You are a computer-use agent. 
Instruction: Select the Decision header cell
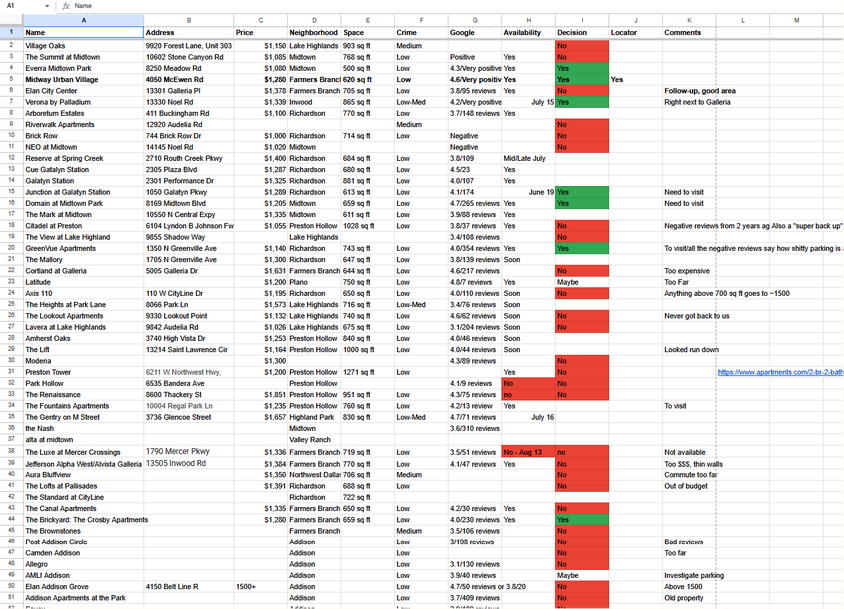click(581, 33)
